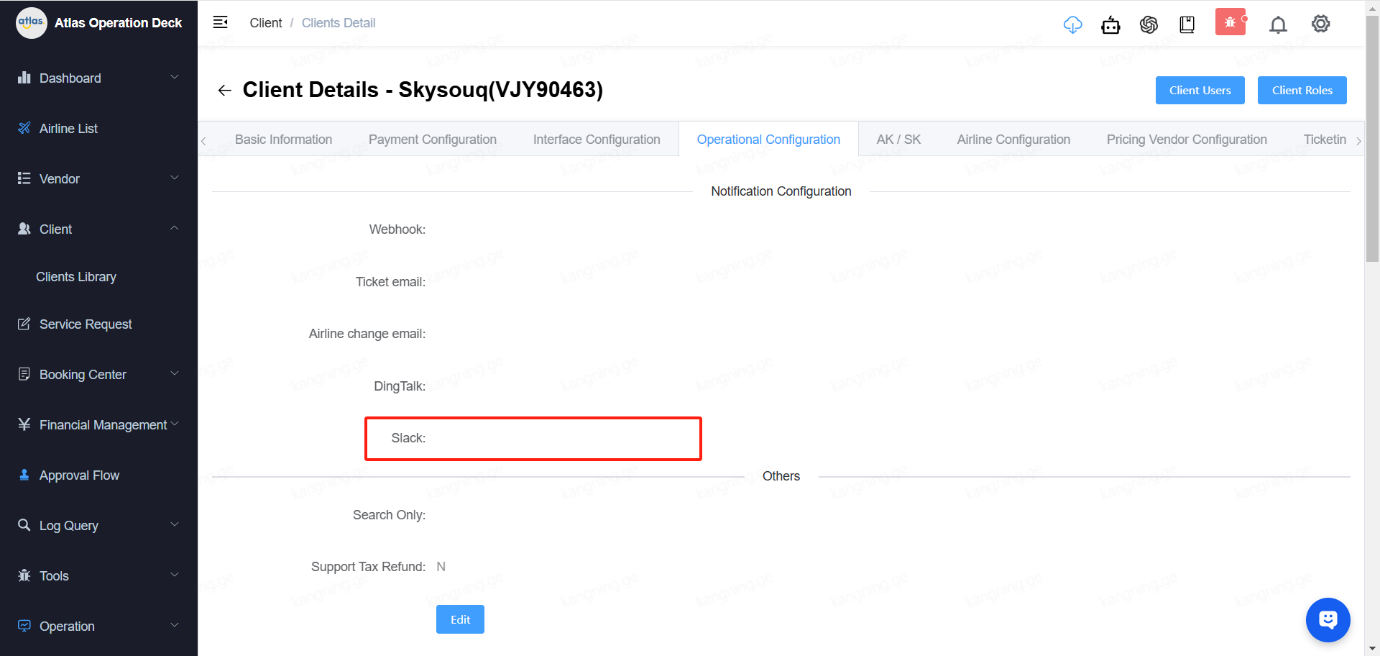Open the book documentation icon

1187,25
